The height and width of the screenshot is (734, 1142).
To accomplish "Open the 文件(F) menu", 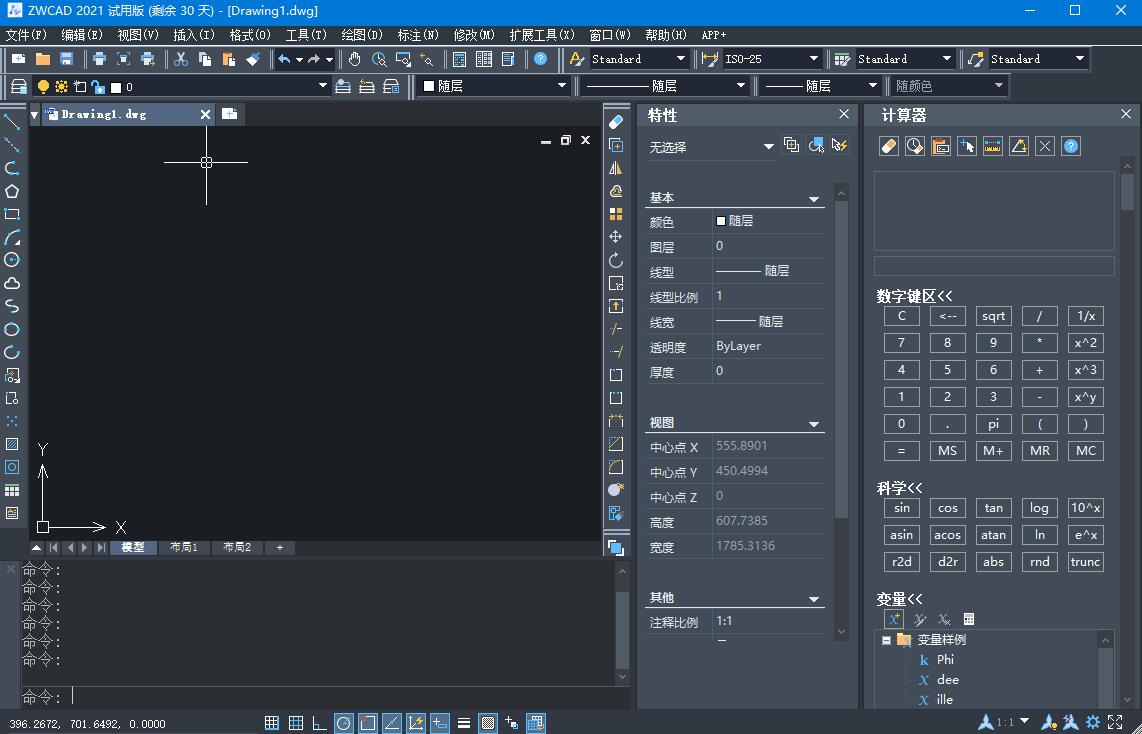I will (x=26, y=35).
